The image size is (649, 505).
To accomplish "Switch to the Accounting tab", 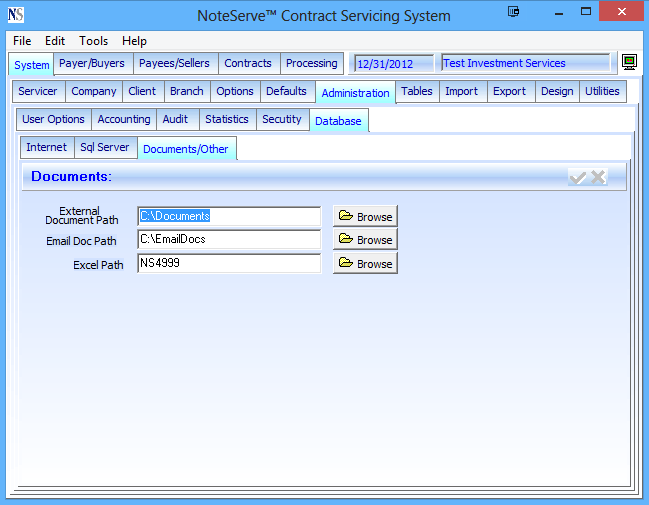I will [124, 119].
